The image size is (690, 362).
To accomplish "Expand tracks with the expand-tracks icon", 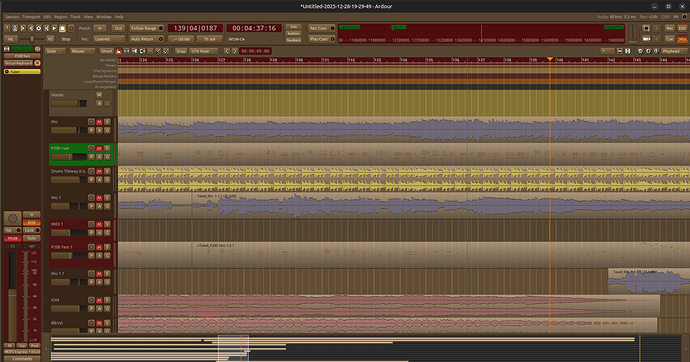I will 628,51.
